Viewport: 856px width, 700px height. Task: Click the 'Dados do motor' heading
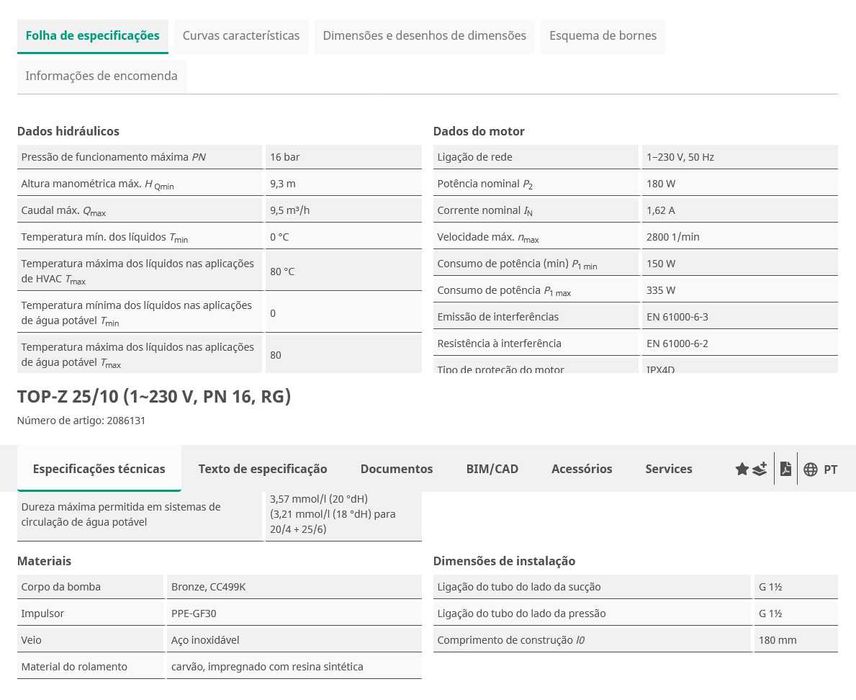coord(479,131)
